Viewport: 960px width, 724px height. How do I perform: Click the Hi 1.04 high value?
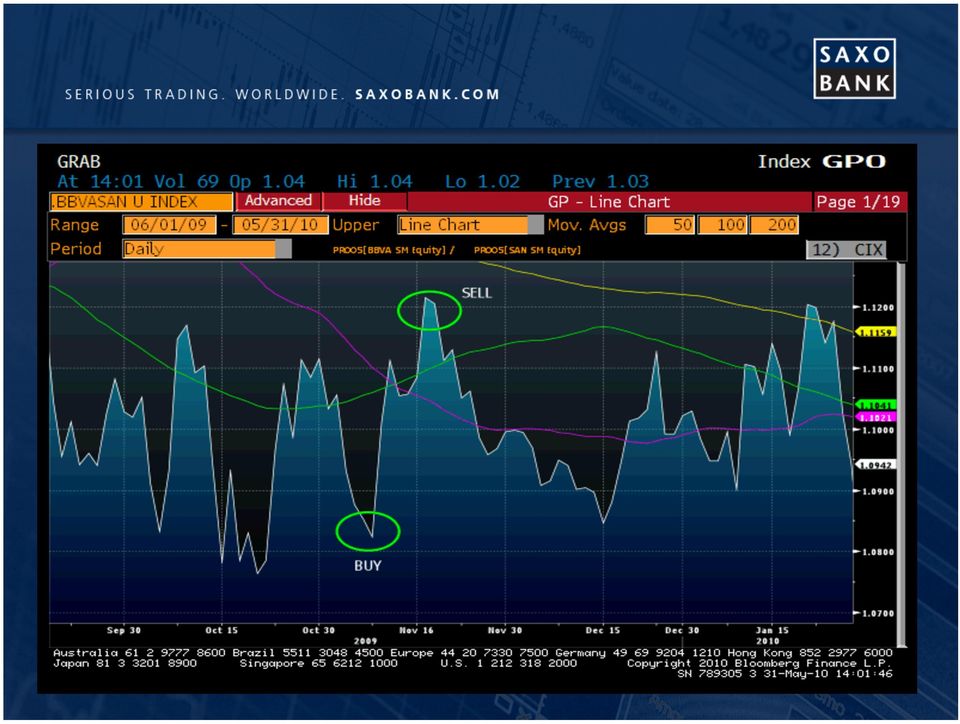(x=375, y=182)
